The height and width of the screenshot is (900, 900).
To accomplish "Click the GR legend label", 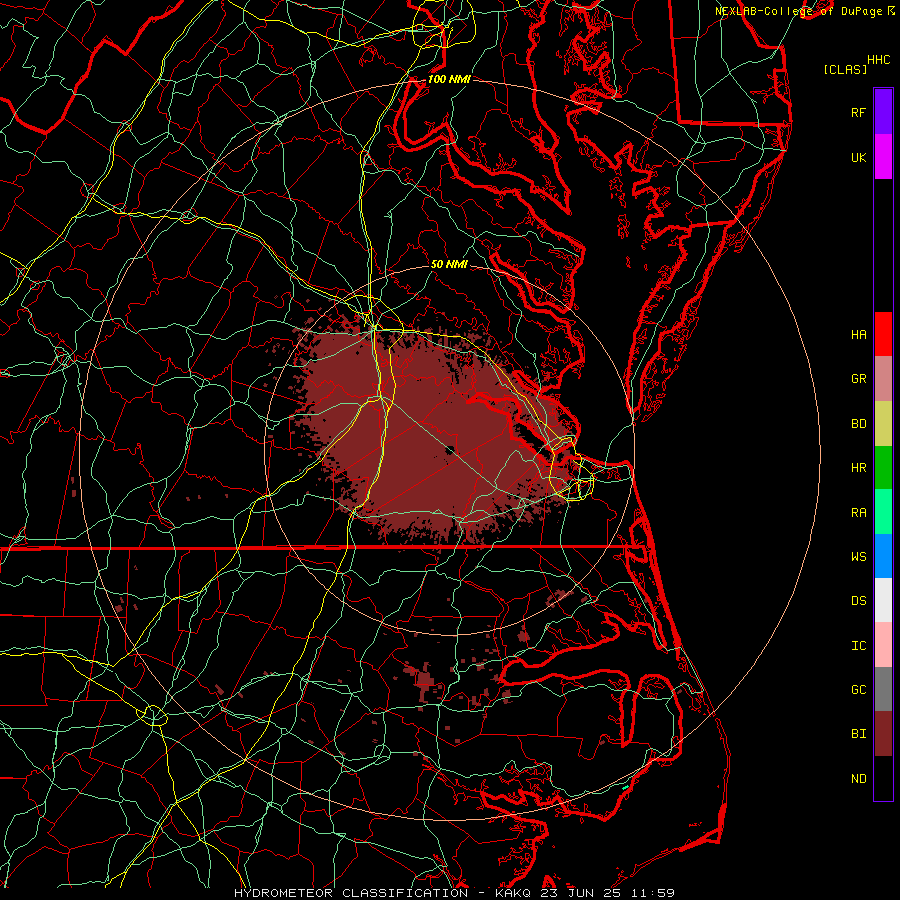I will click(859, 379).
